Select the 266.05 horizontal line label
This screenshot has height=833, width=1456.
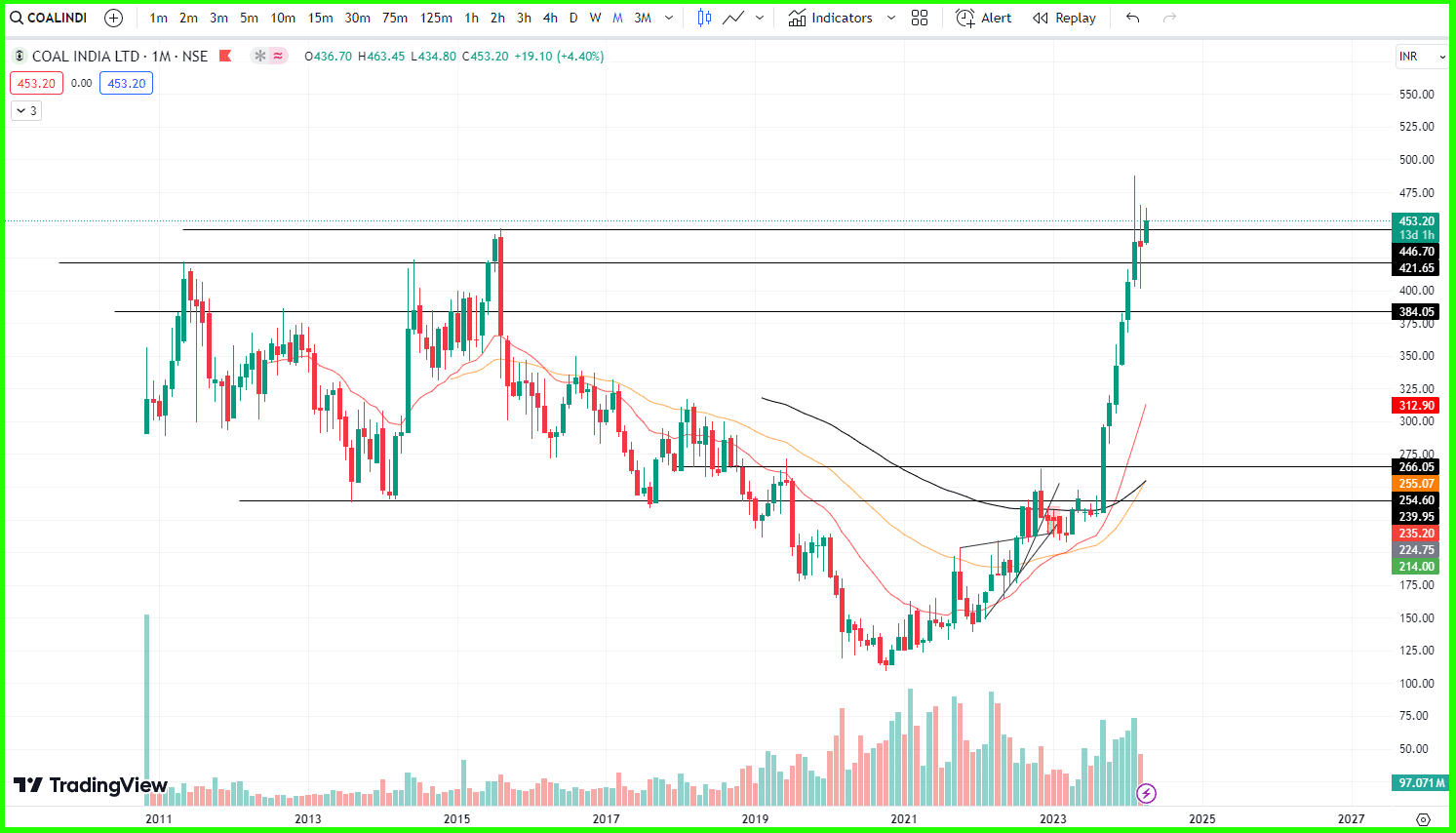(1416, 467)
